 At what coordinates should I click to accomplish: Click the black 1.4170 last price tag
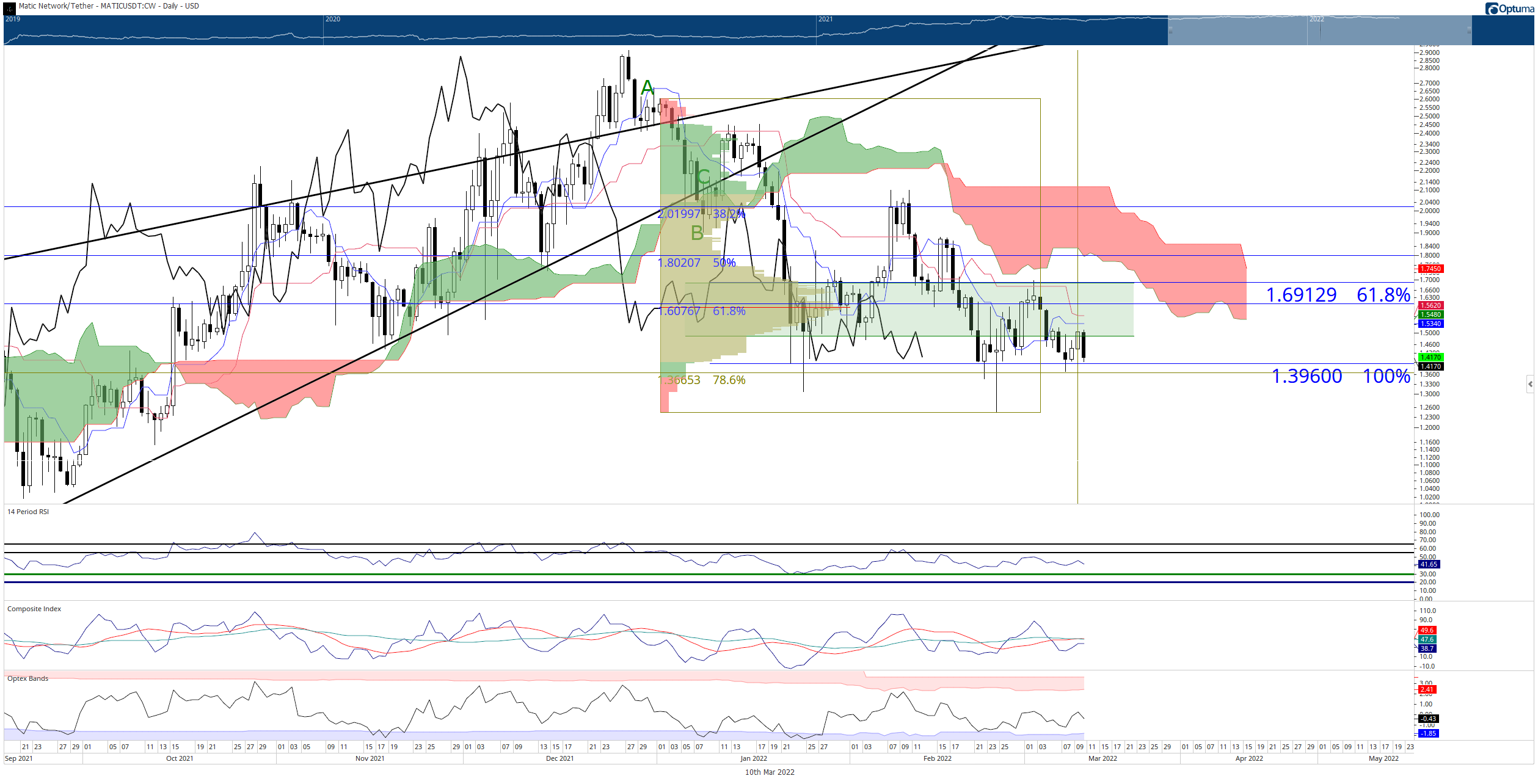[1430, 366]
